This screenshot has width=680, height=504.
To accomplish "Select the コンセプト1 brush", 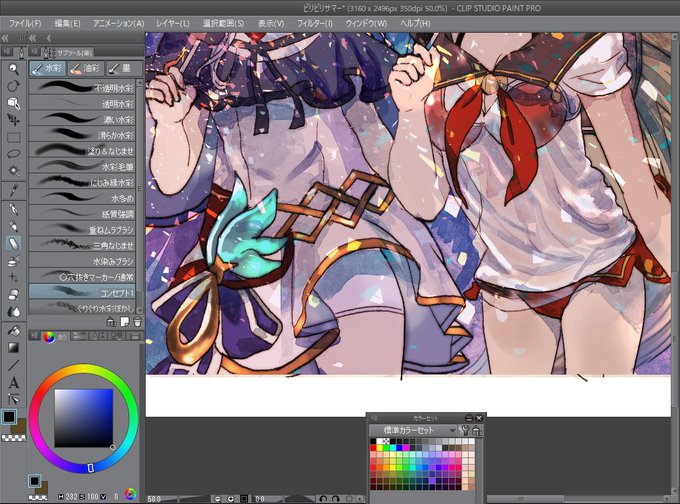I will 82,292.
